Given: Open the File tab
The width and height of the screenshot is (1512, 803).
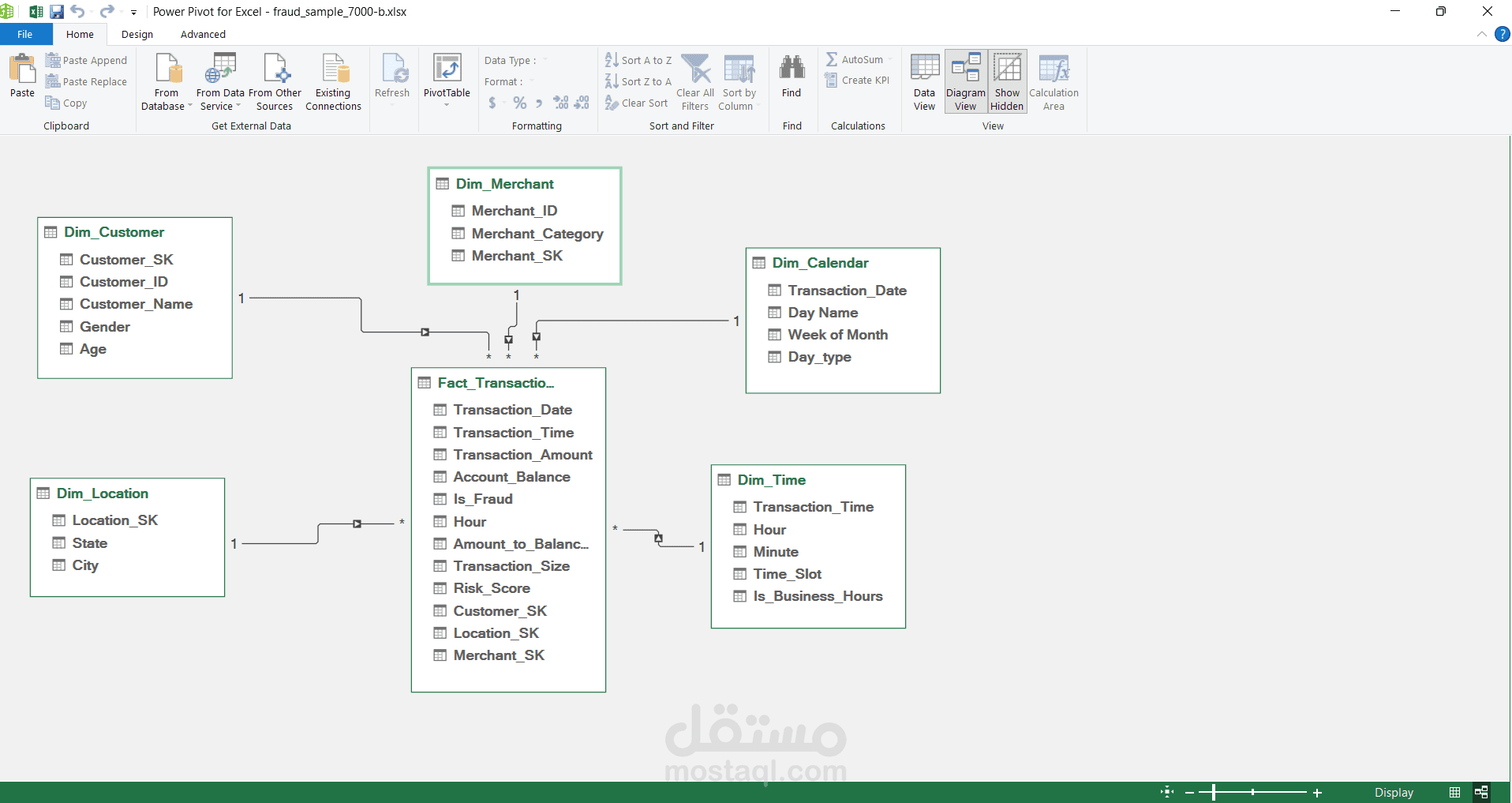Looking at the screenshot, I should click(25, 34).
